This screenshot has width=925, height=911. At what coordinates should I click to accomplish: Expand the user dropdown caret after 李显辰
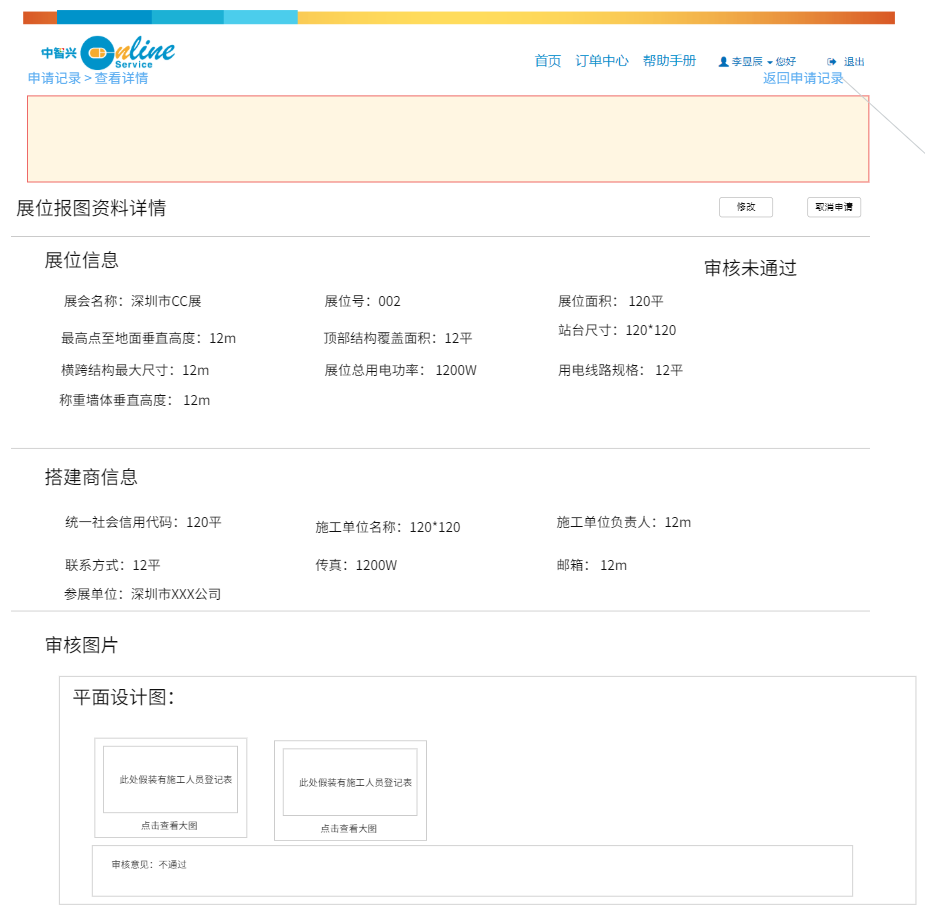point(770,63)
